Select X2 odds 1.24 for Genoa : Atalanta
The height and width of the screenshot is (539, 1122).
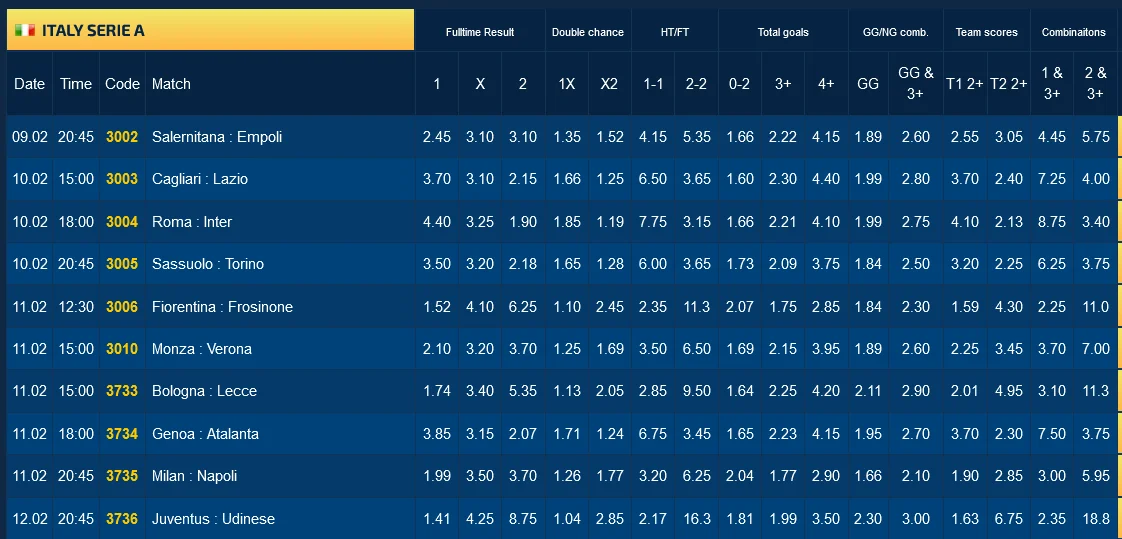pos(609,434)
